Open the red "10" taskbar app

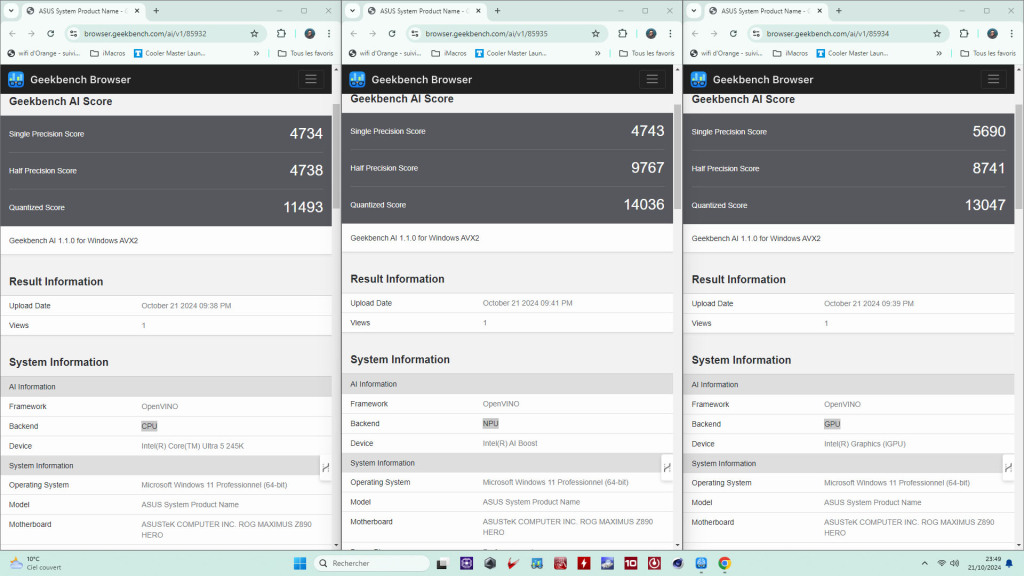click(x=631, y=563)
